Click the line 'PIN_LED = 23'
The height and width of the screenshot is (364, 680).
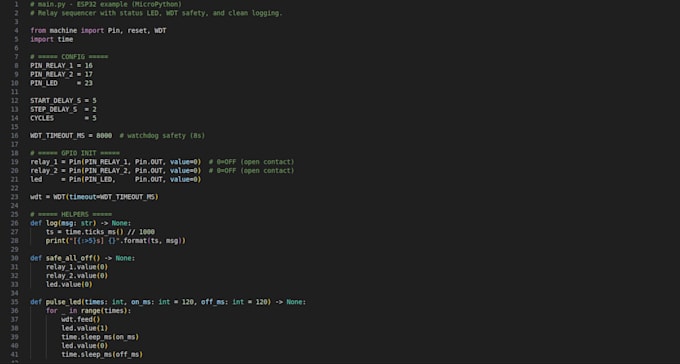(x=62, y=83)
